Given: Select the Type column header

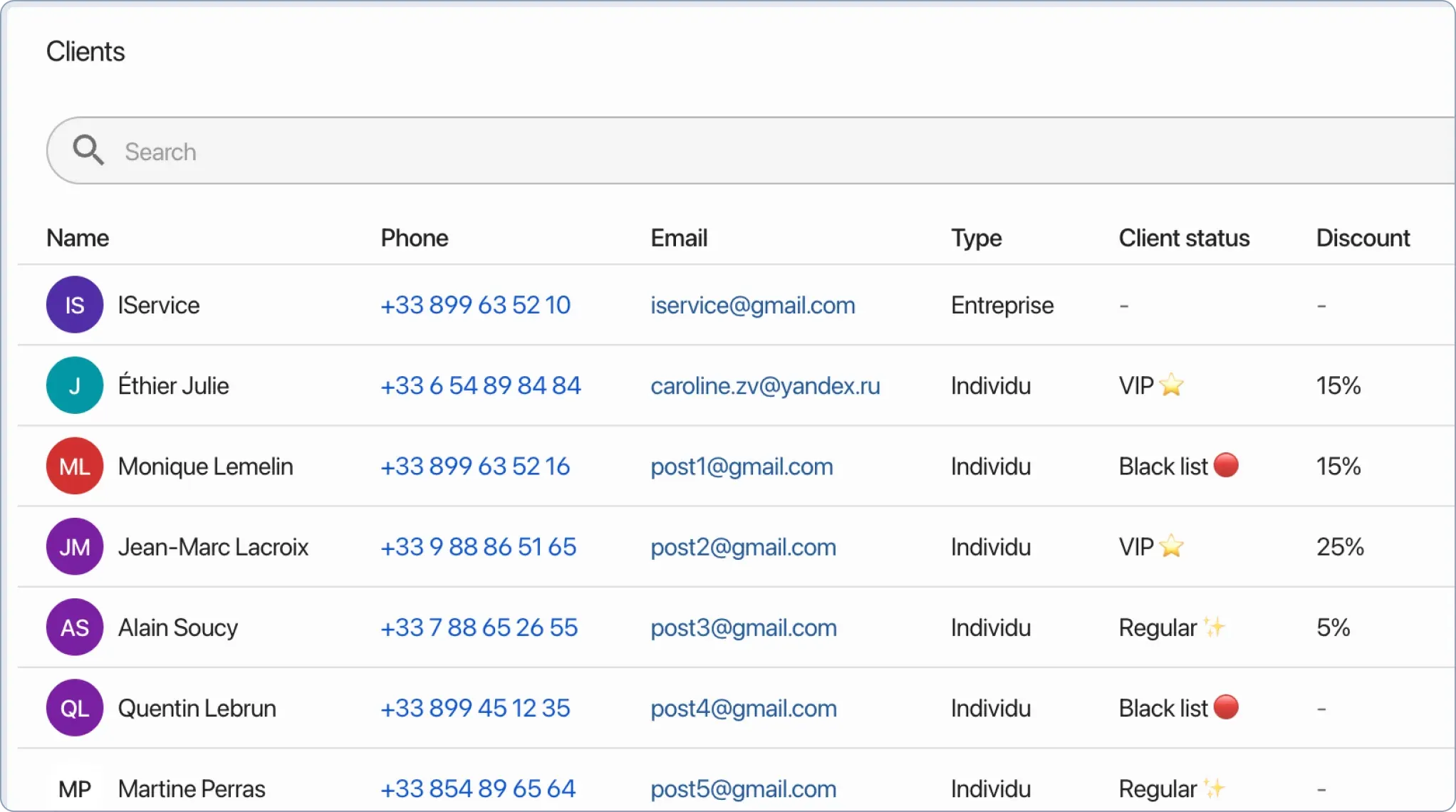Looking at the screenshot, I should (x=976, y=237).
